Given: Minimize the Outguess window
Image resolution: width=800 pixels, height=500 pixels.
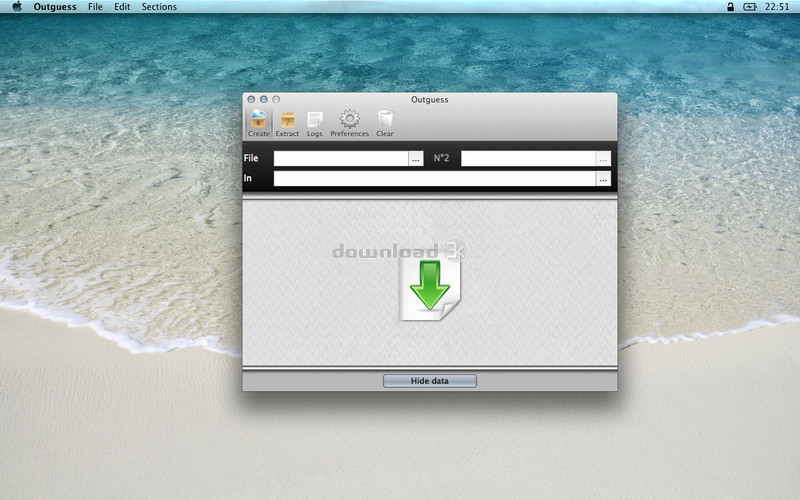Looking at the screenshot, I should pyautogui.click(x=263, y=99).
